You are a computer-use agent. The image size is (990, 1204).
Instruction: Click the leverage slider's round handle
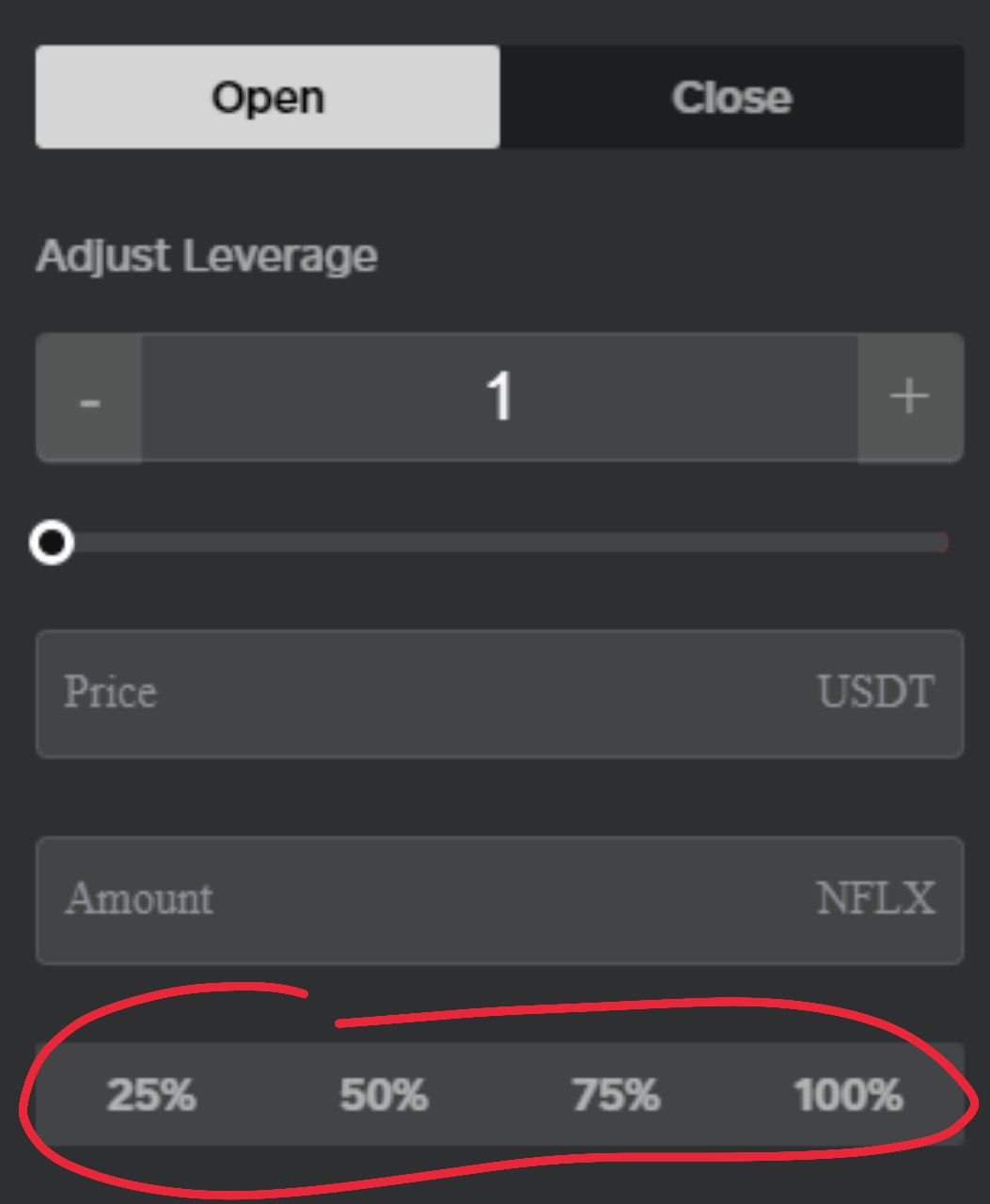click(51, 543)
